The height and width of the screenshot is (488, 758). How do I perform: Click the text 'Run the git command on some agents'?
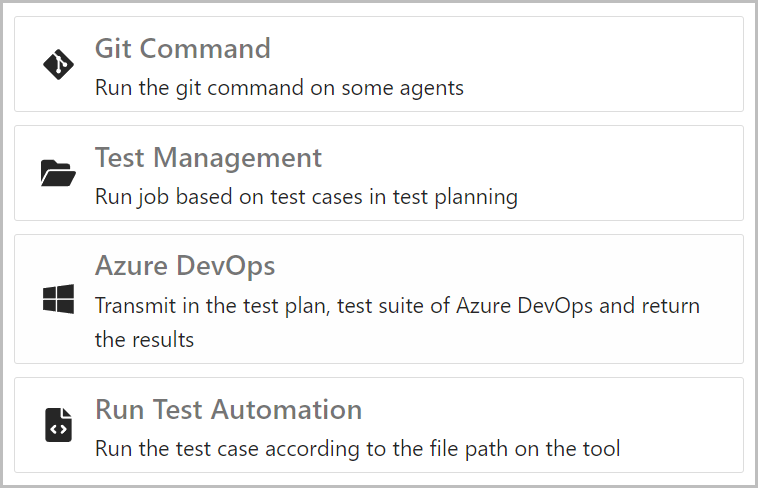pos(279,88)
